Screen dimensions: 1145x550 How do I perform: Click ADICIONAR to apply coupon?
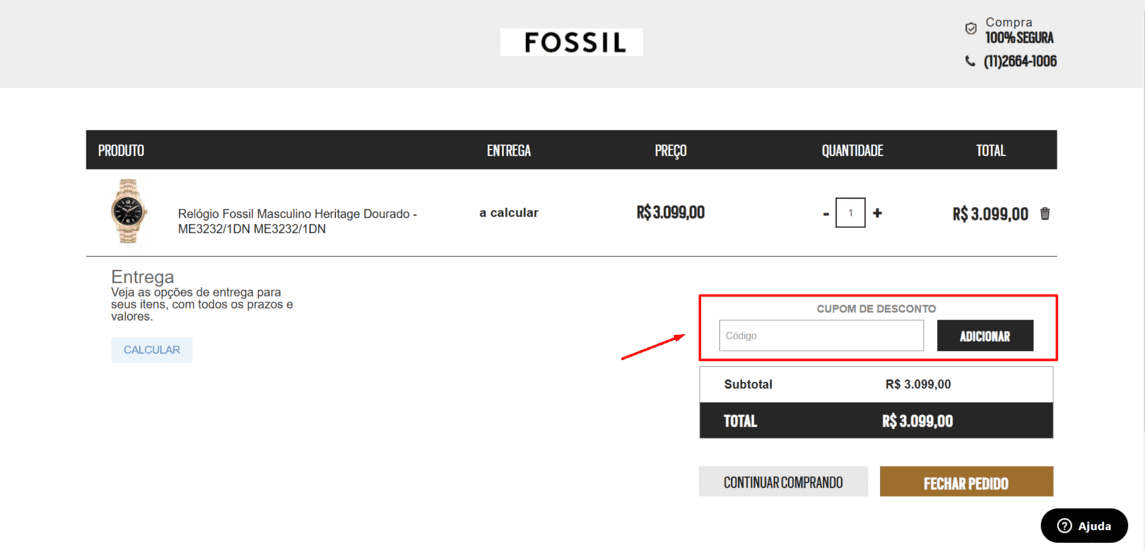[x=985, y=336]
